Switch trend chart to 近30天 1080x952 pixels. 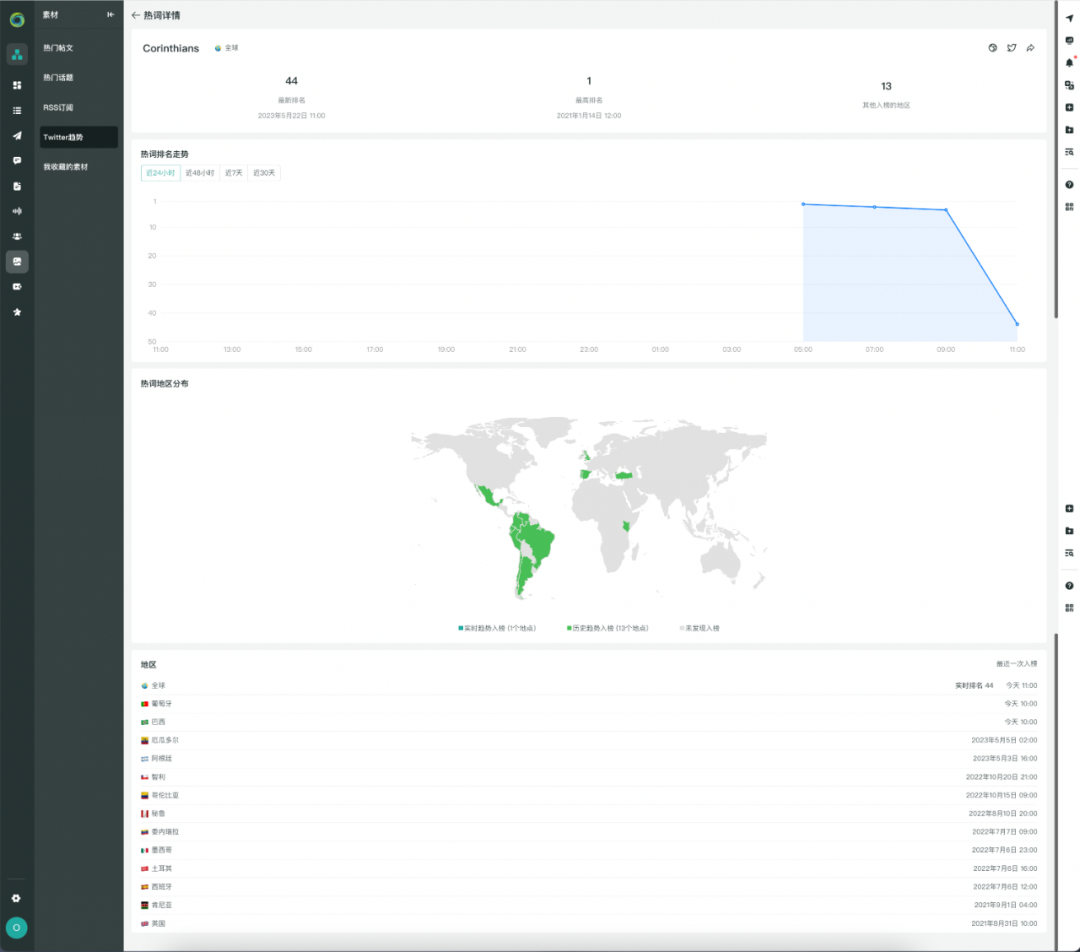[x=264, y=173]
